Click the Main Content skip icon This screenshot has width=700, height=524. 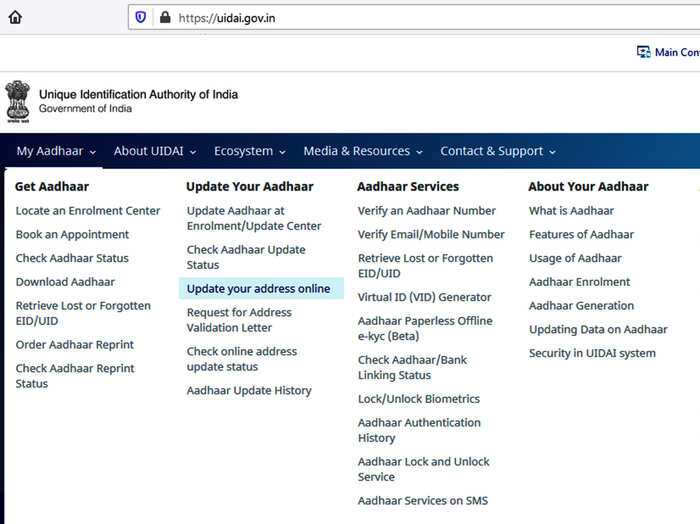tap(643, 52)
